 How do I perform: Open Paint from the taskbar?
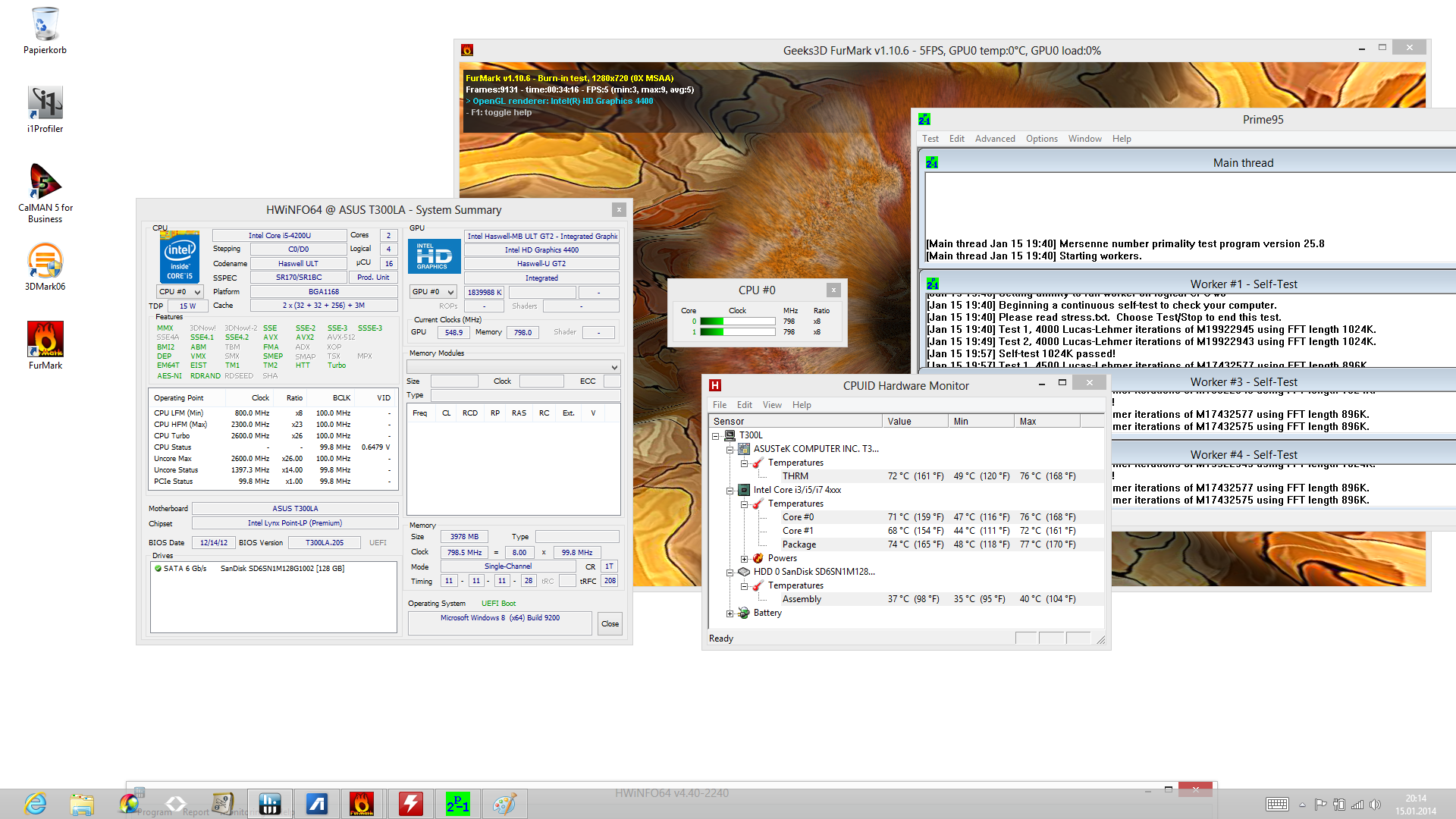(x=504, y=804)
